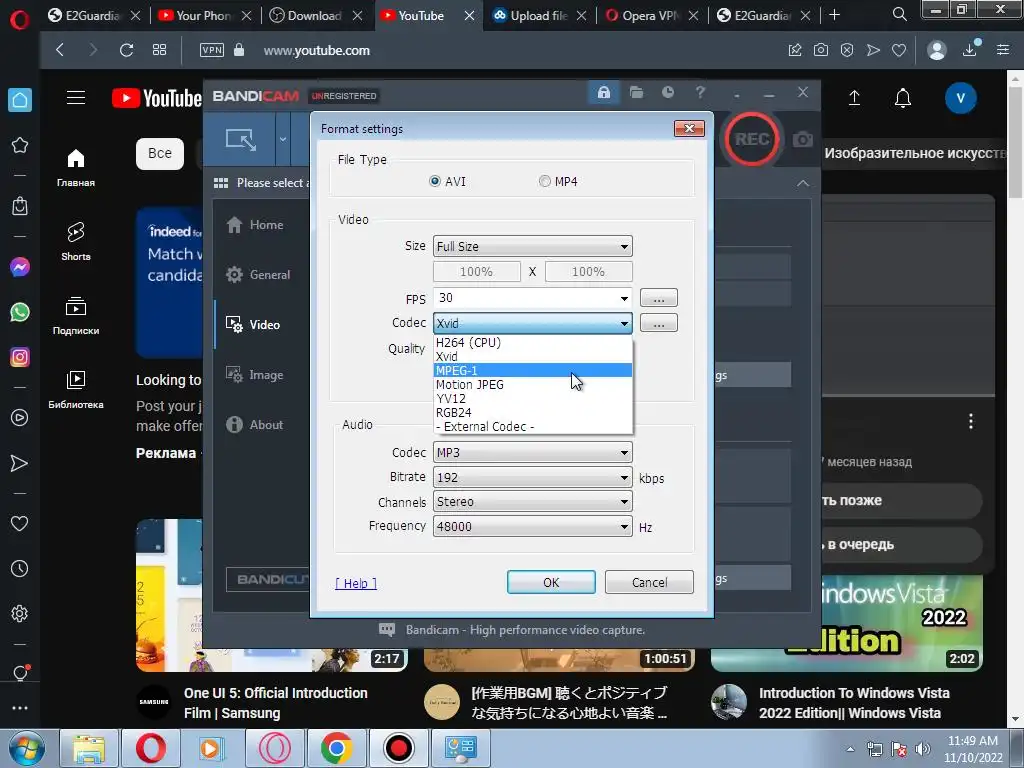Click the Opera VPN badge in address bar

coord(212,50)
